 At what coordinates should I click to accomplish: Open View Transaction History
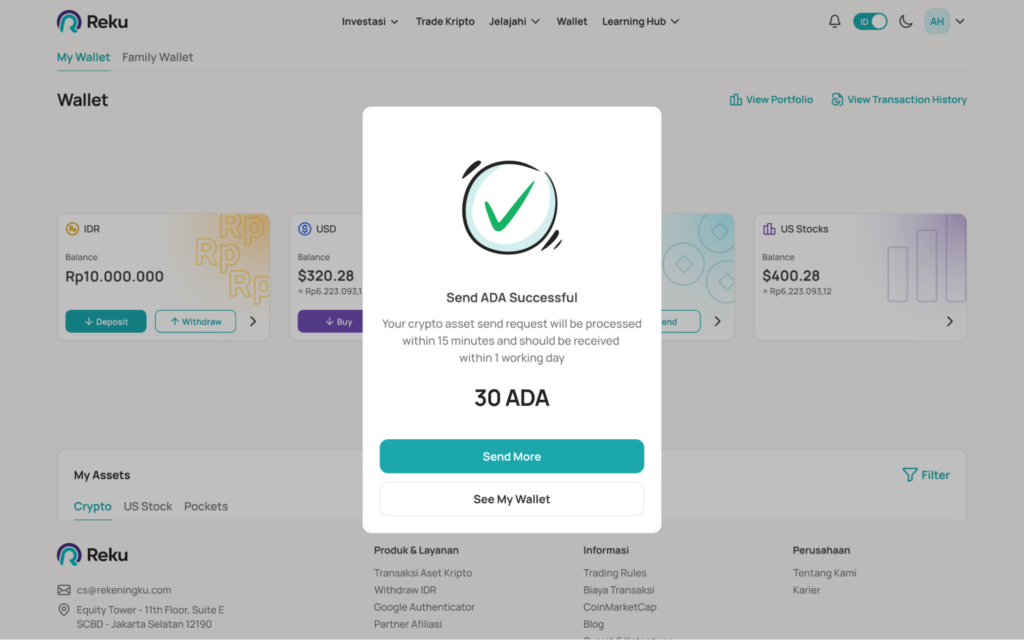click(x=899, y=100)
